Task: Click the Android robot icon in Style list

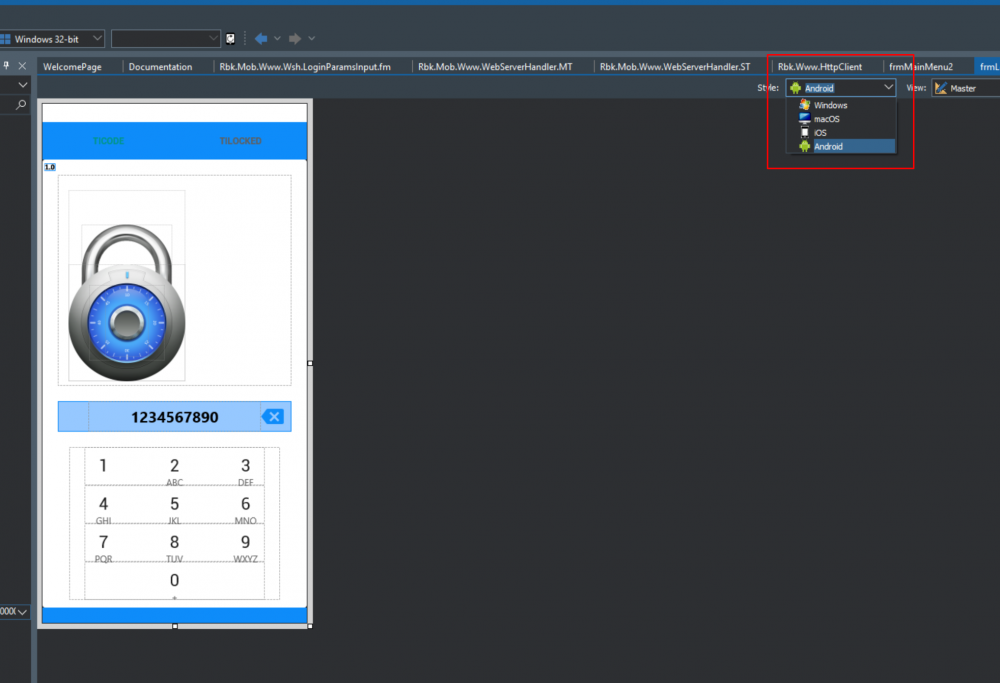Action: pos(805,147)
